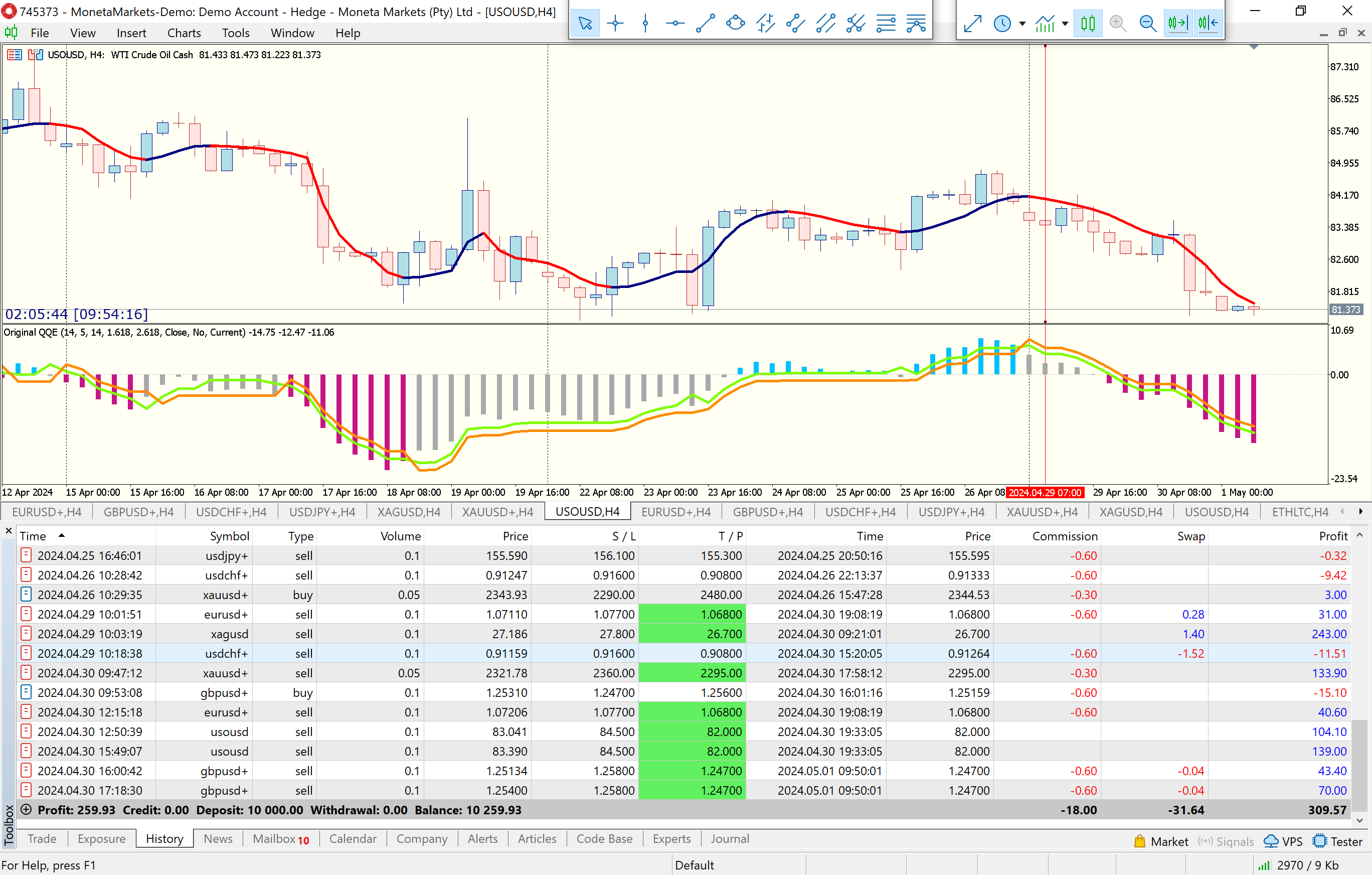Toggle candlestick chart mode

tap(1088, 24)
